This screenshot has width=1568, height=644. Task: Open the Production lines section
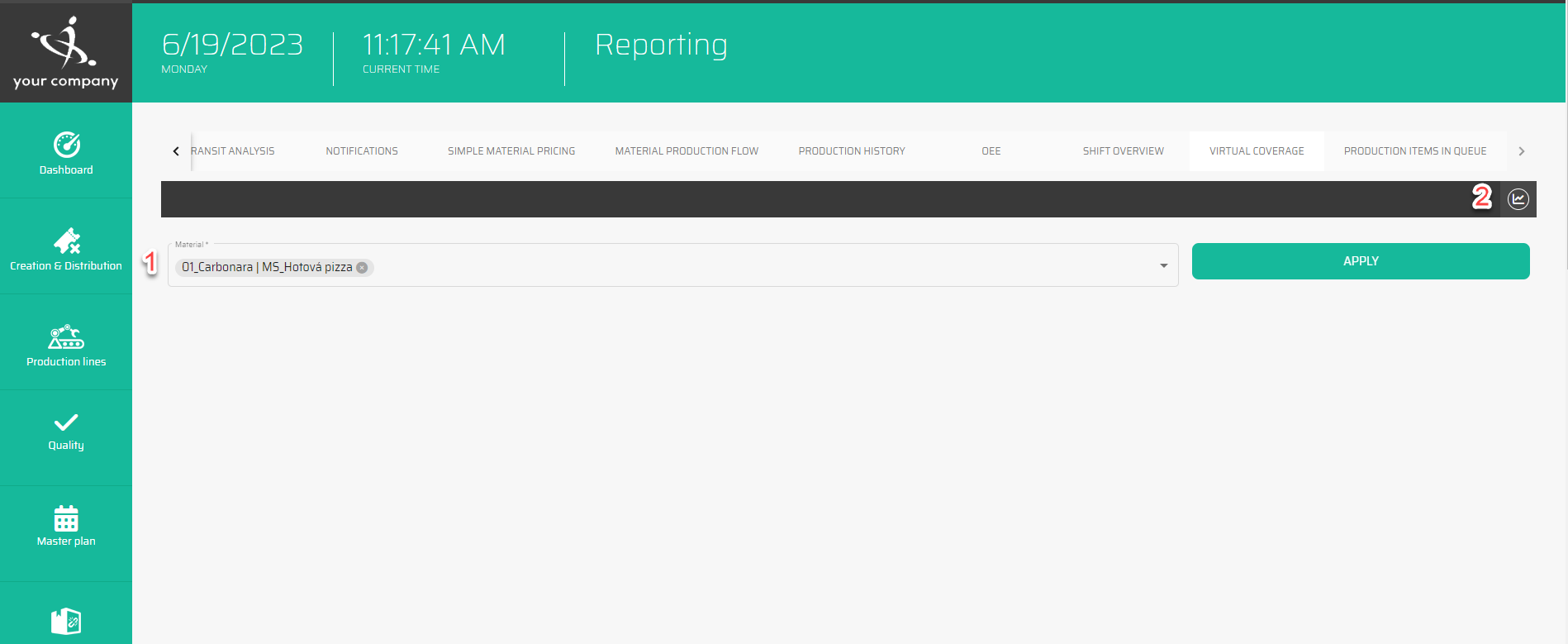click(66, 346)
